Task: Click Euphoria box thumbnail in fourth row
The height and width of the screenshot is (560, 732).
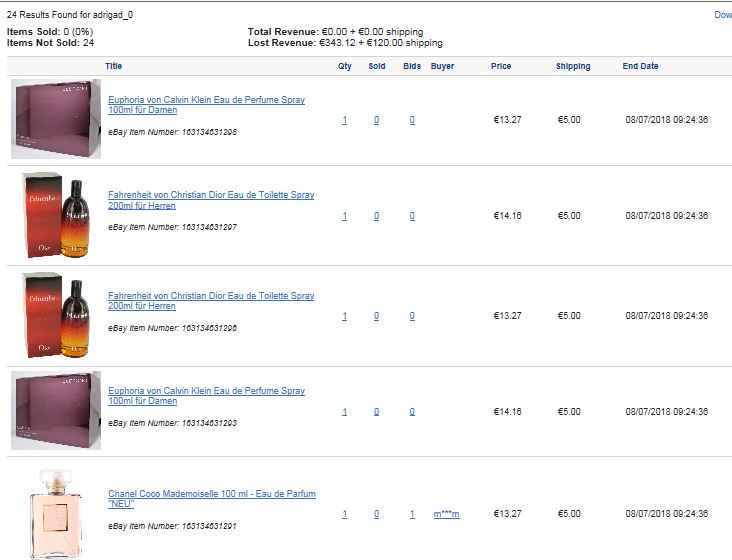Action: click(x=56, y=410)
